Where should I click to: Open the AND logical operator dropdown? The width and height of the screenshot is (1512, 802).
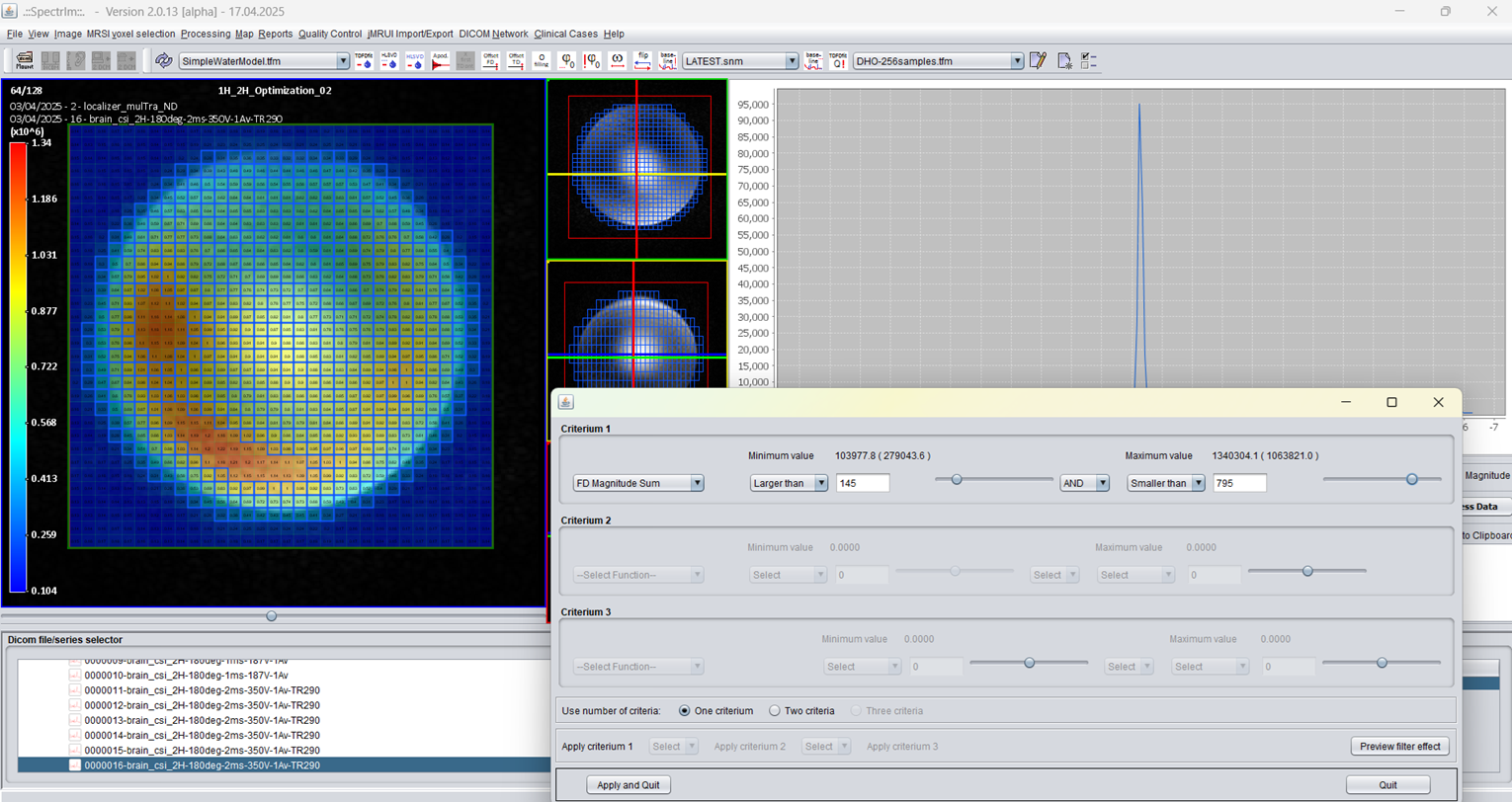click(1102, 483)
